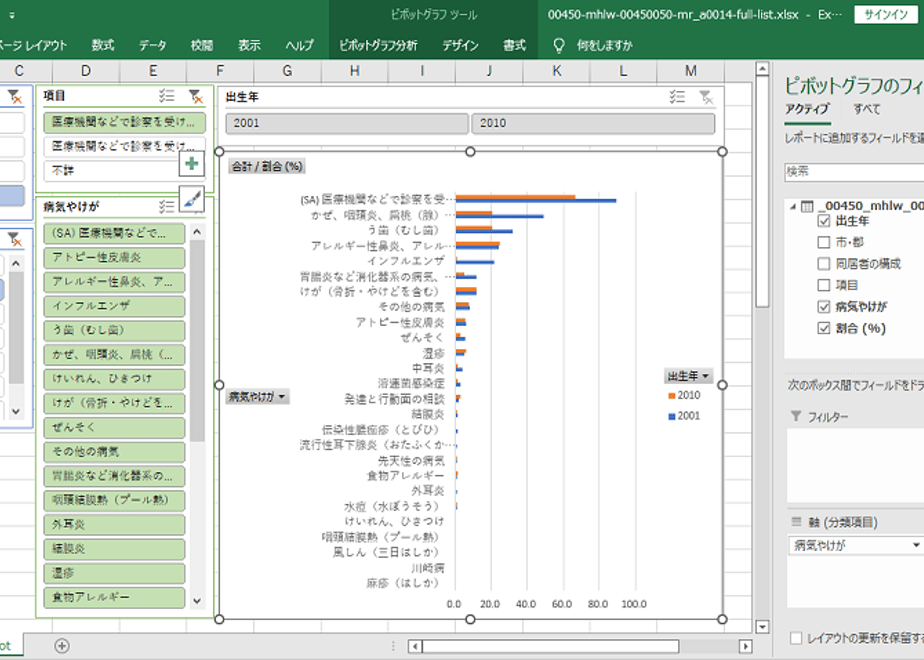The height and width of the screenshot is (660, 924).
Task: Switch field list to すべて tab
Action: click(866, 109)
